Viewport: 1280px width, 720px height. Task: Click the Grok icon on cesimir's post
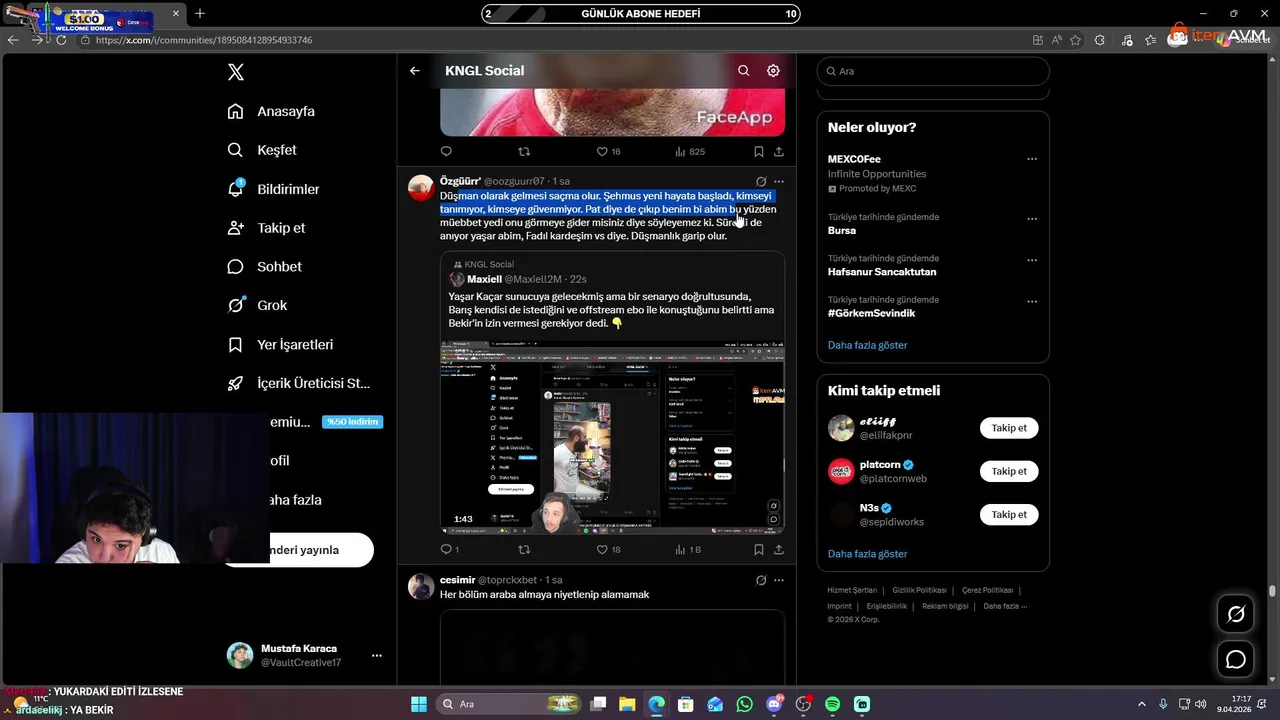point(761,580)
